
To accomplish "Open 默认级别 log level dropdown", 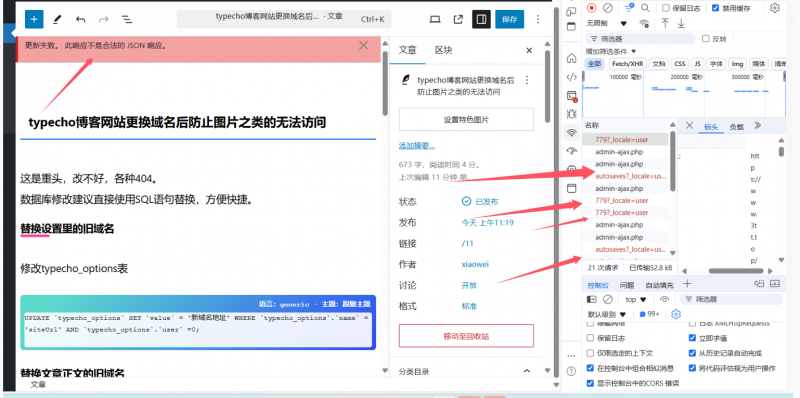I will click(x=607, y=314).
